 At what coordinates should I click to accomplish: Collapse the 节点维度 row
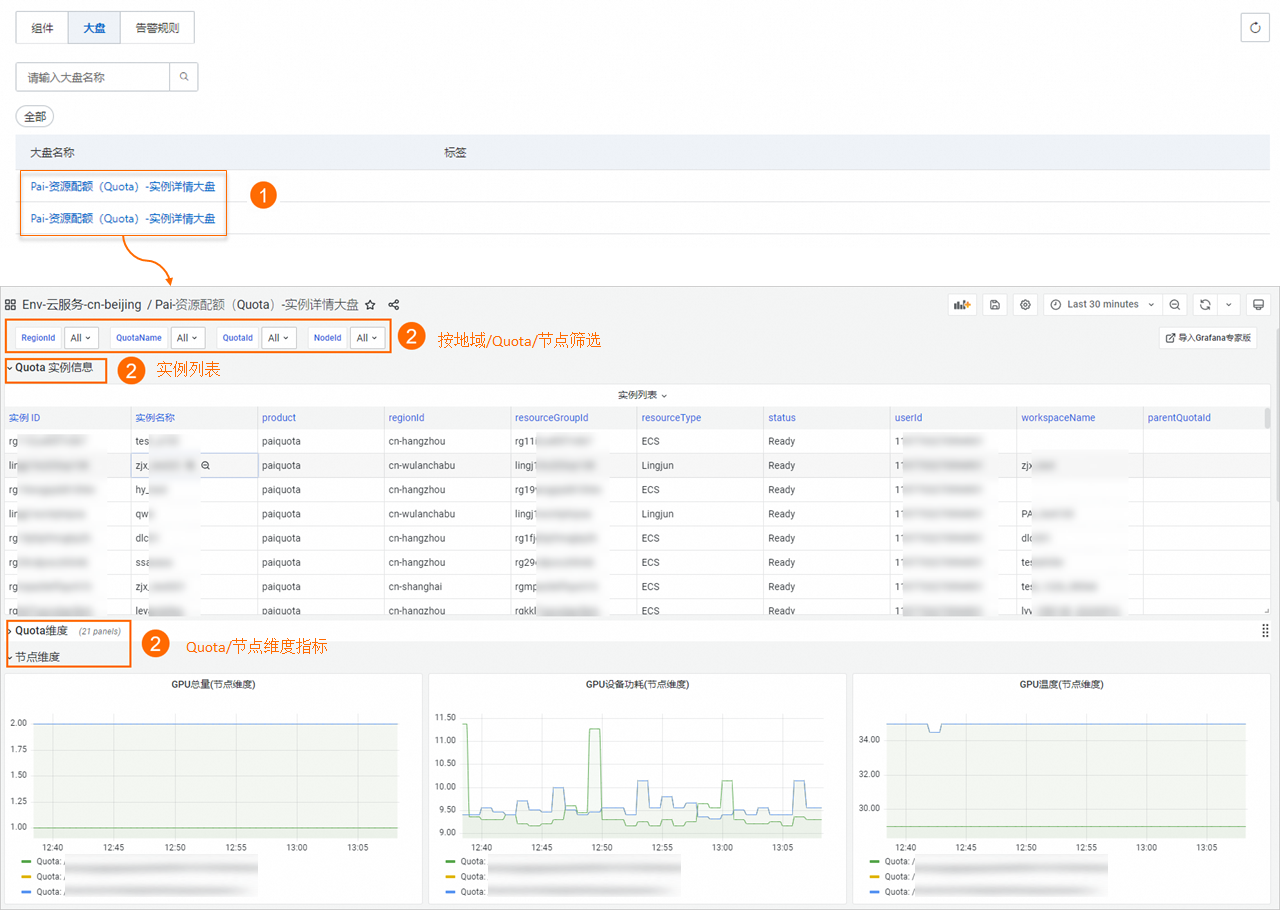pos(33,657)
